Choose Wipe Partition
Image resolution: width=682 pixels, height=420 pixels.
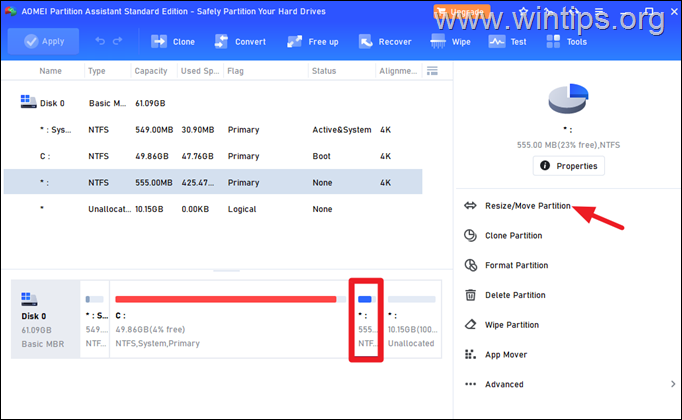pyautogui.click(x=512, y=325)
